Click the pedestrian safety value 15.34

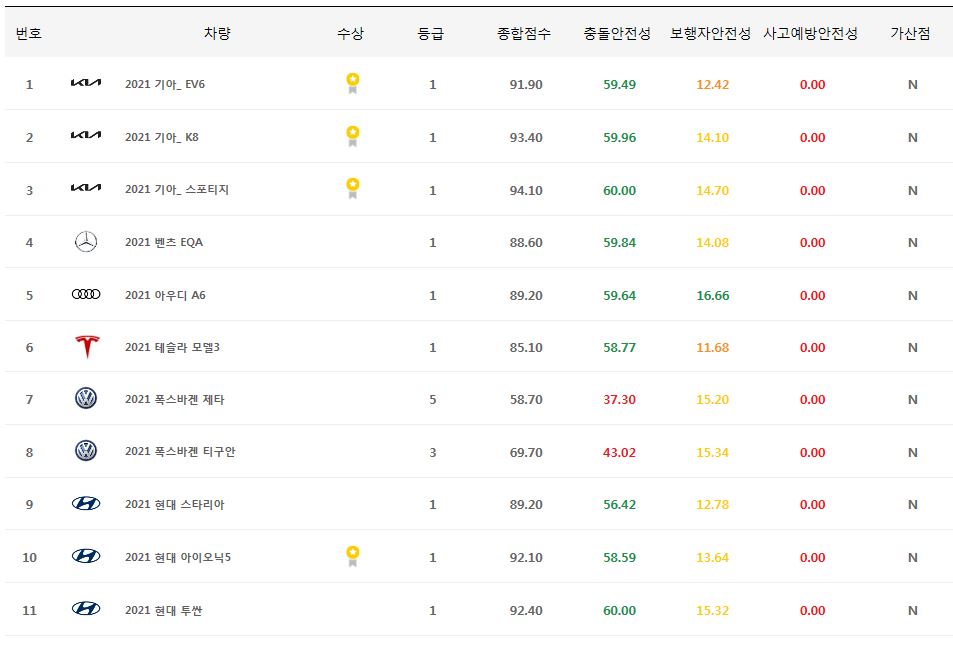point(712,452)
